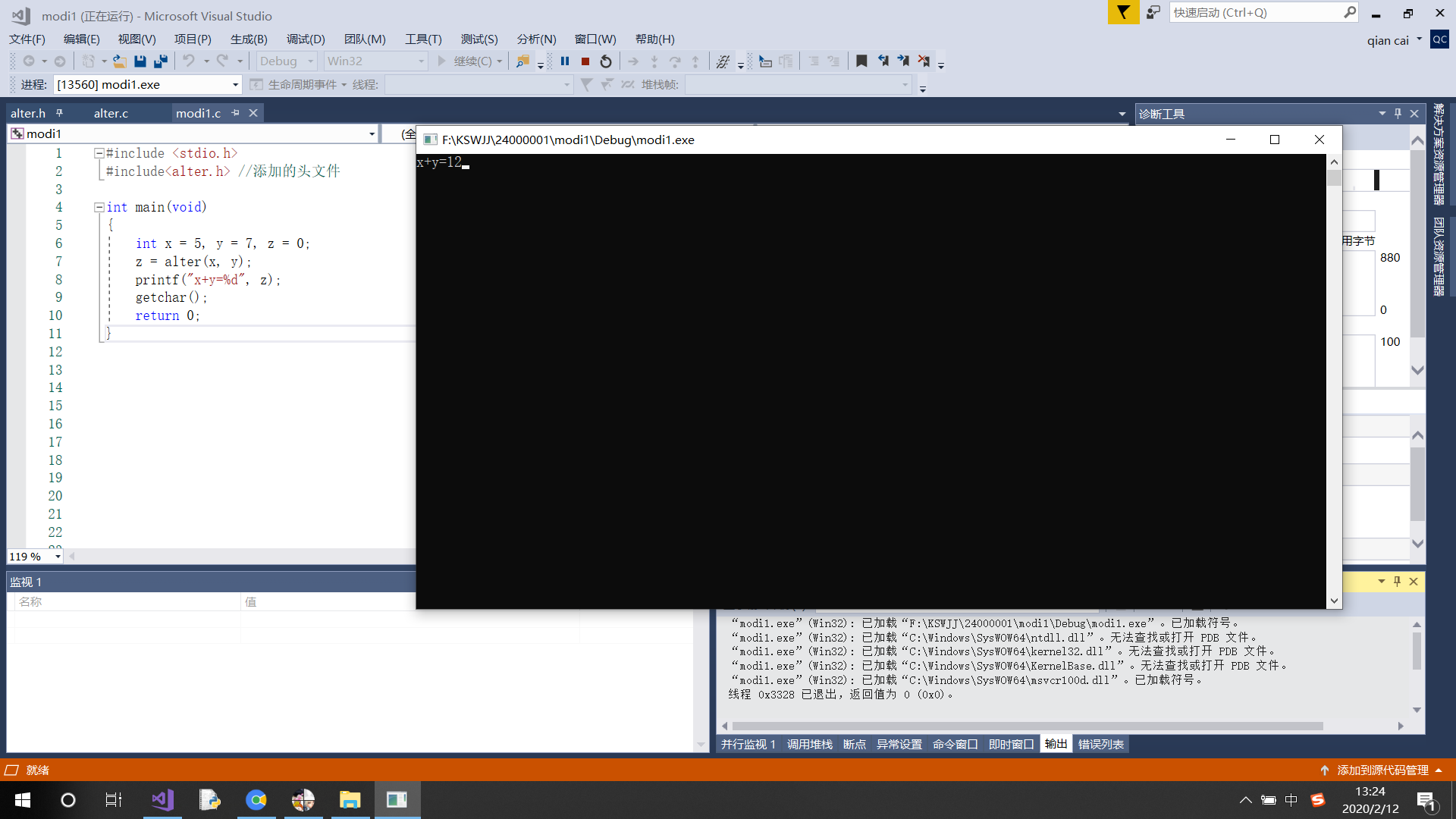Switch to the 错误列表 bottom tab
This screenshot has width=1456, height=819.
pyautogui.click(x=1100, y=745)
